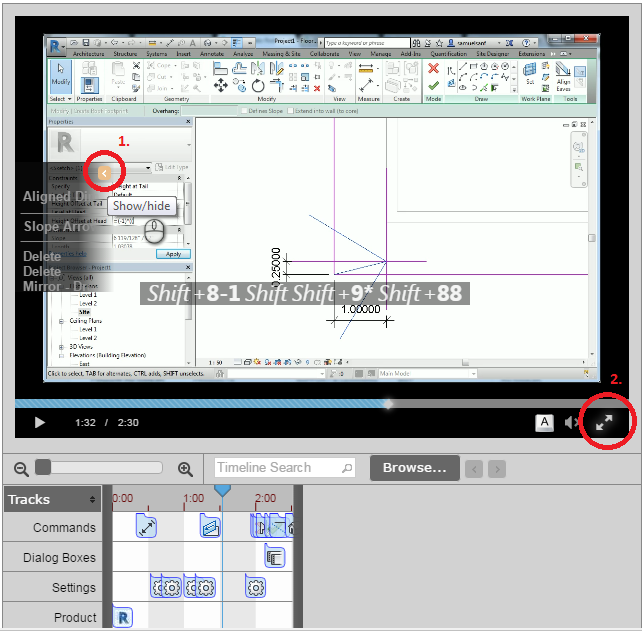The width and height of the screenshot is (642, 631).
Task: Open the Annotate ribbon tab
Action: click(x=212, y=54)
